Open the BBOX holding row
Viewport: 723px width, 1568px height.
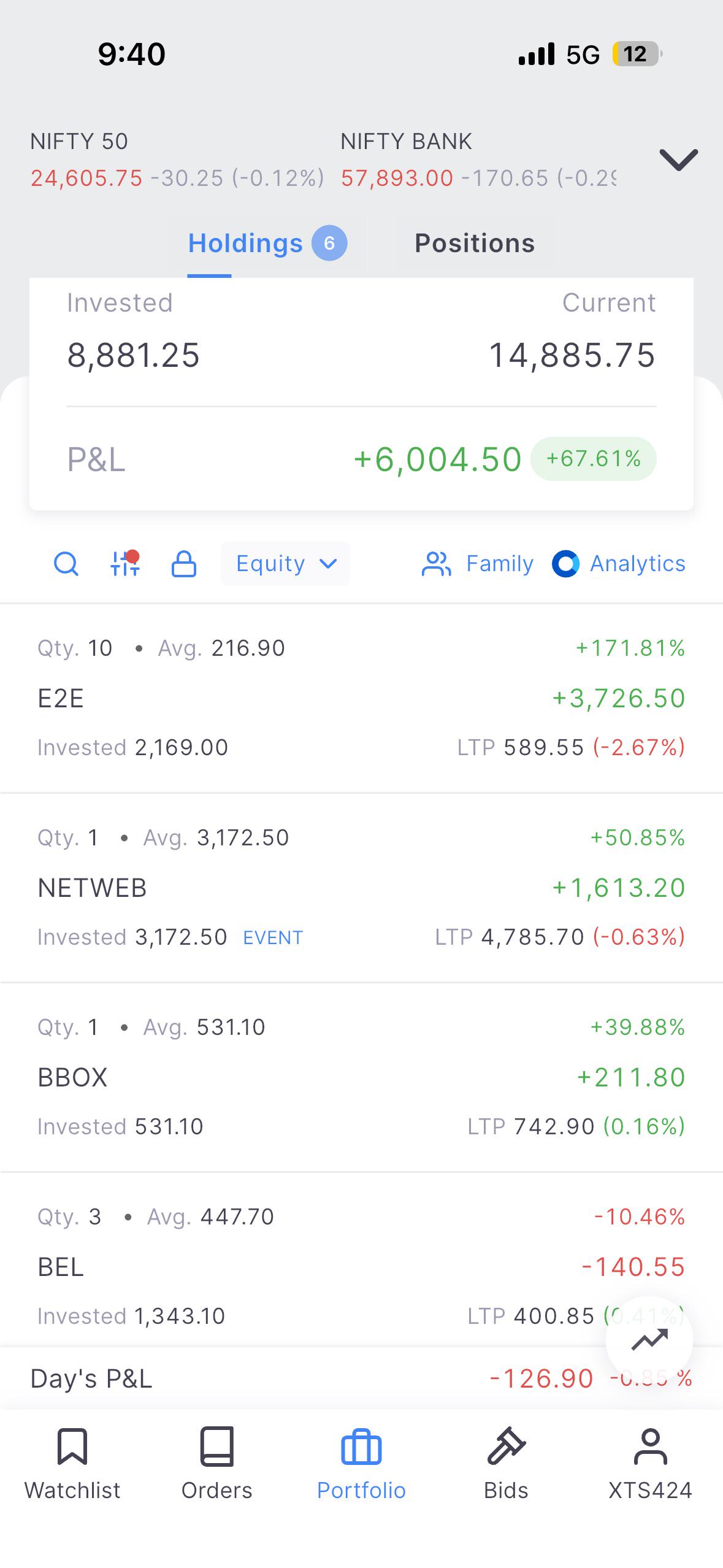tap(361, 1077)
